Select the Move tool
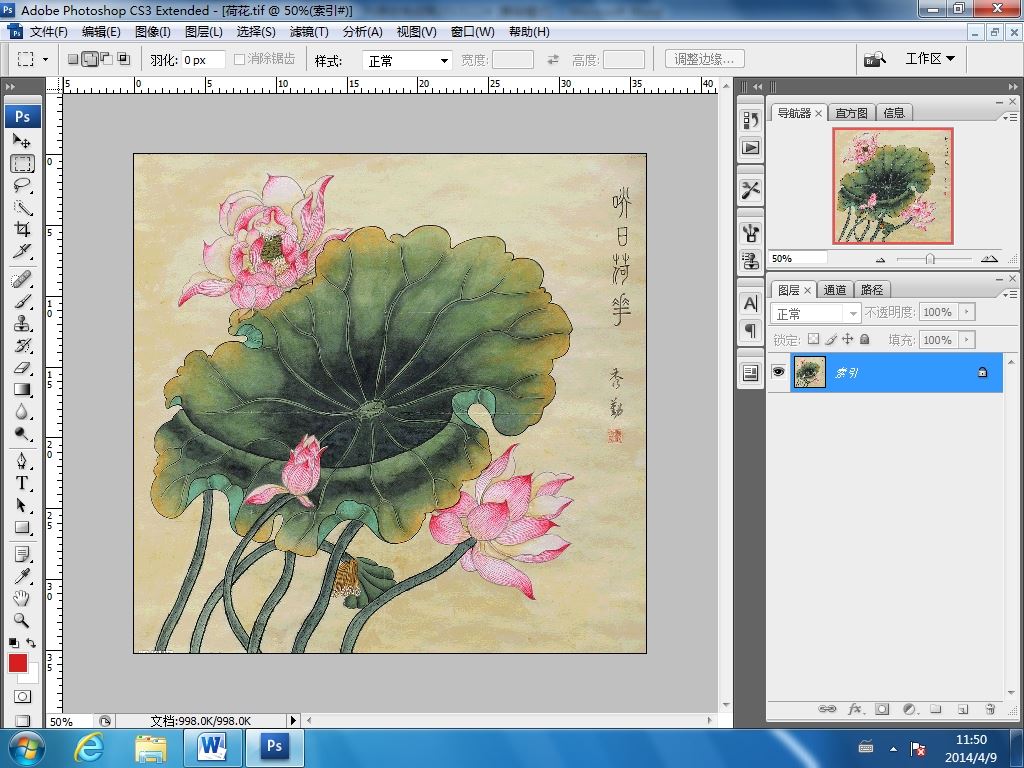This screenshot has height=768, width=1024. click(x=22, y=141)
